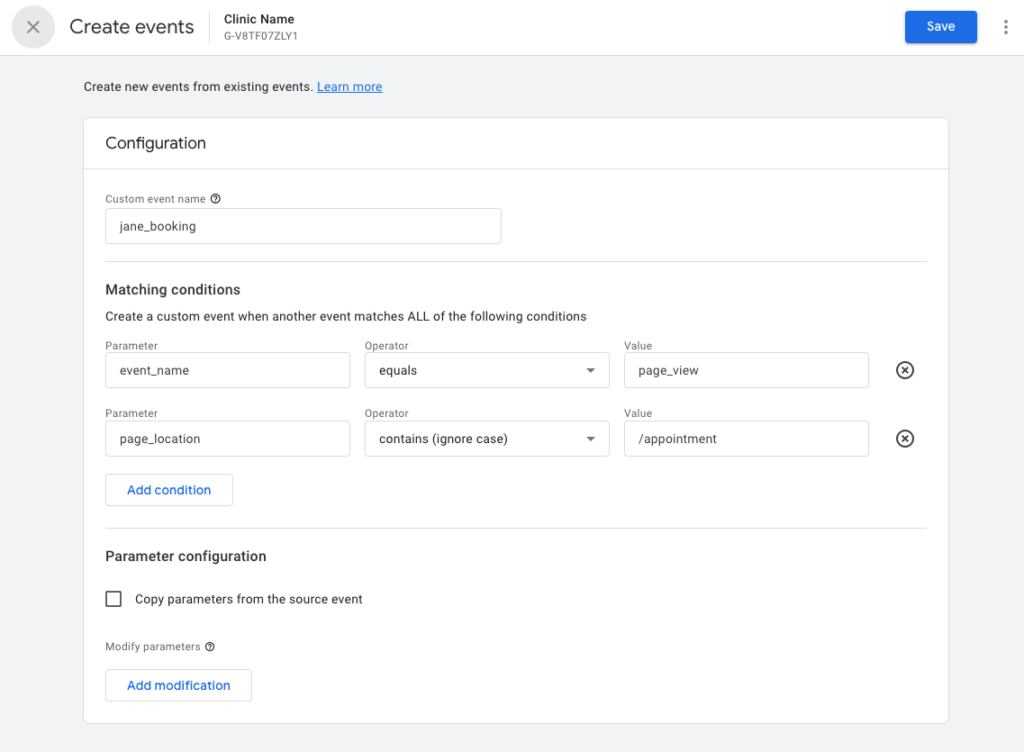
Task: Expand the 'contains (ignore case)' operator dropdown
Action: 486,439
